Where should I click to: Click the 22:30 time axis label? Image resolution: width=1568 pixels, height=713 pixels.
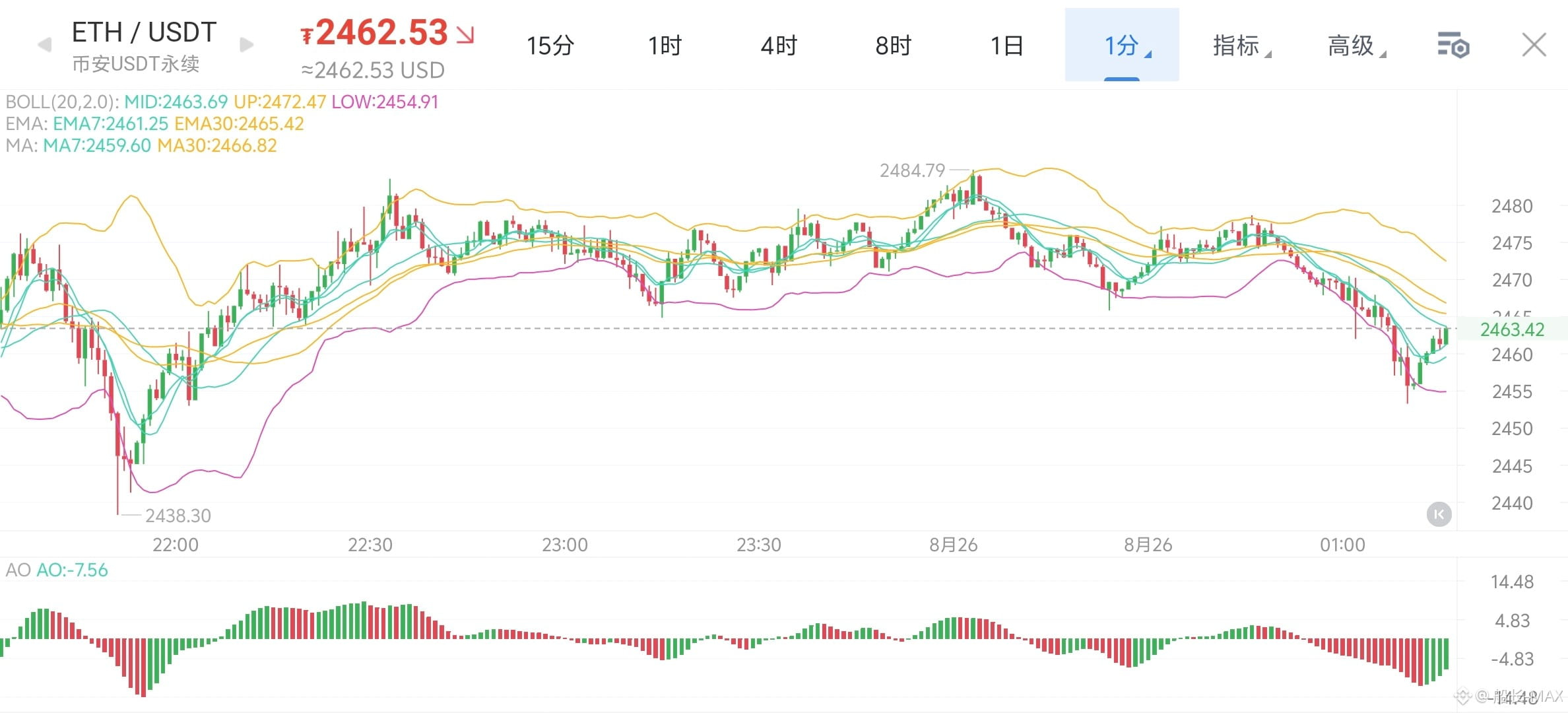(370, 545)
